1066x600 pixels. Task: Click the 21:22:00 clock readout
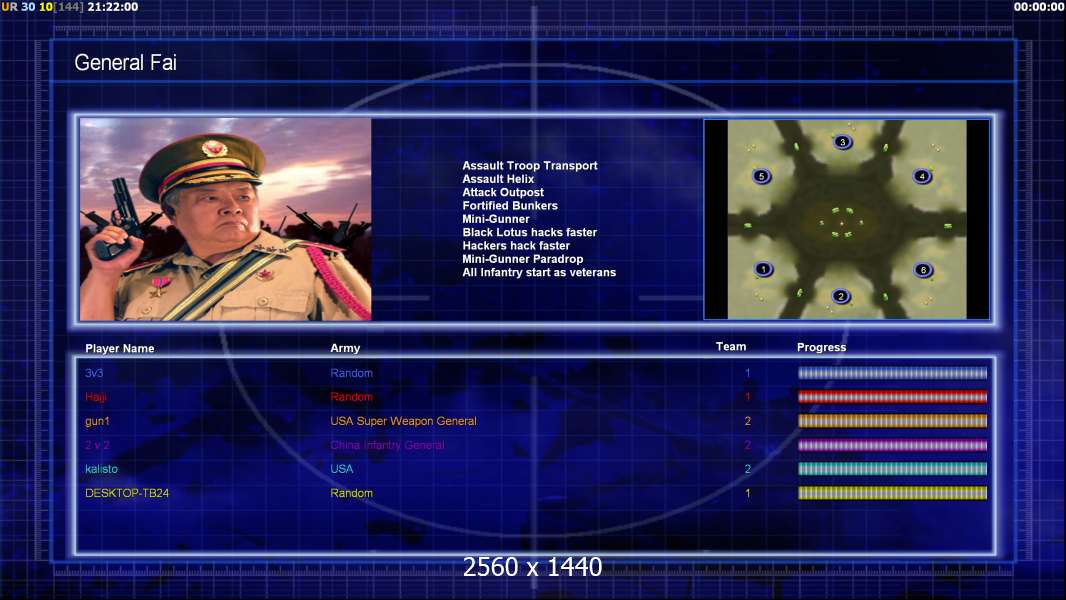coord(113,7)
